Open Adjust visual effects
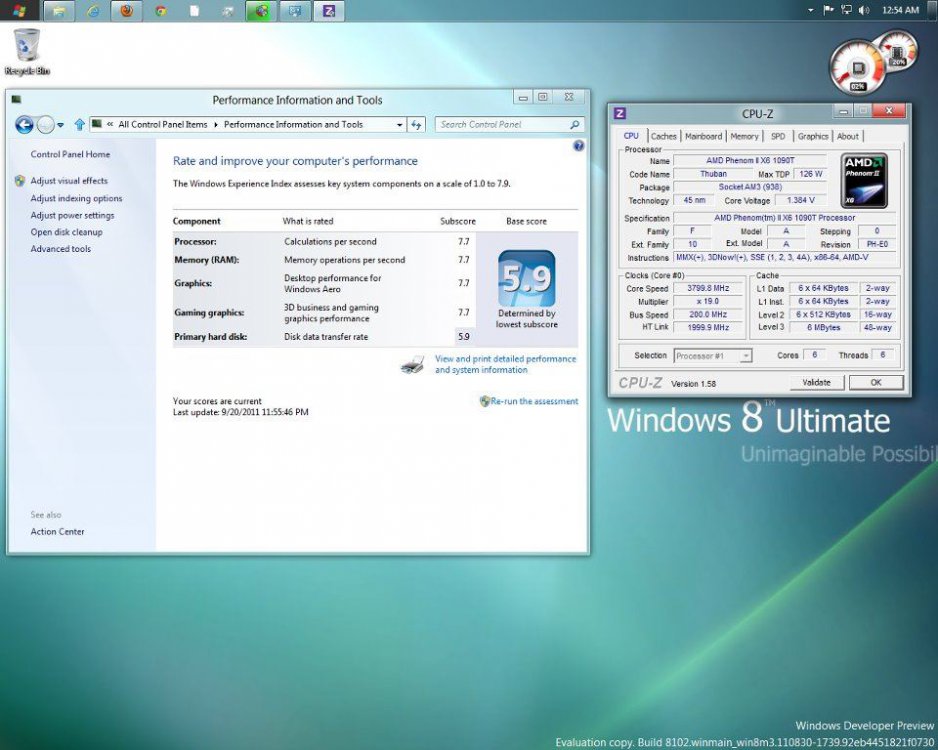938x750 pixels. 69,181
